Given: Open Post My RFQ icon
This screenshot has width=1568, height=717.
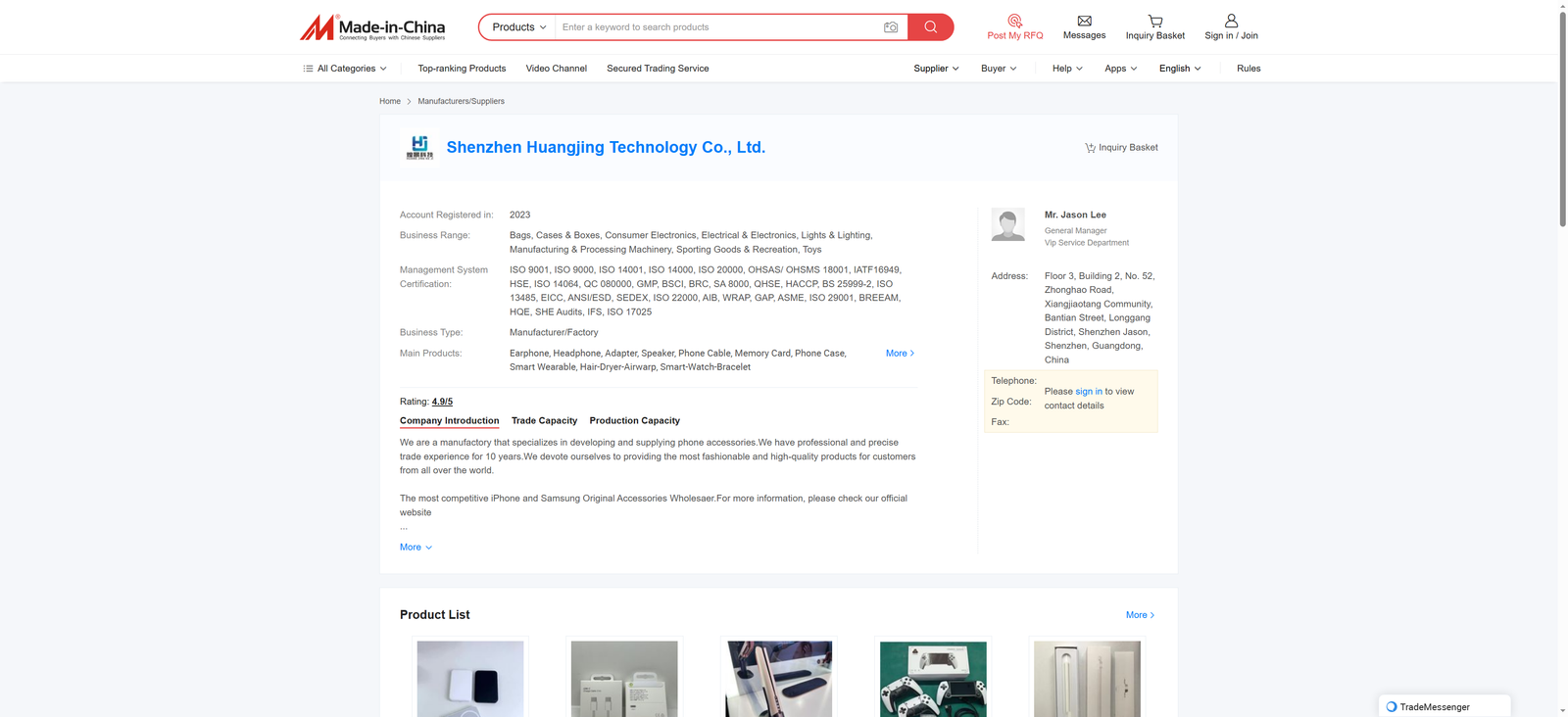Looking at the screenshot, I should [x=1014, y=21].
